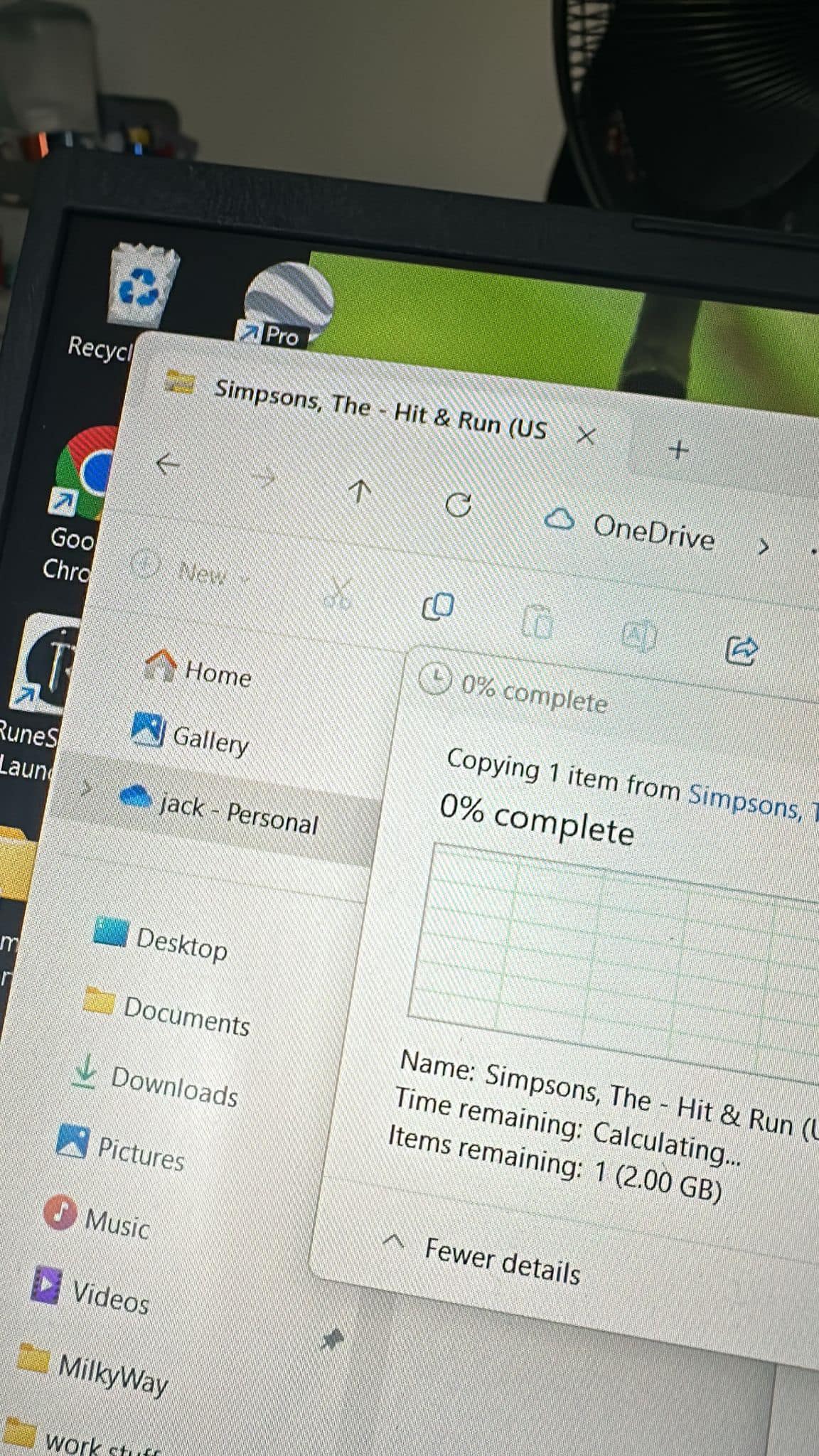Click the jack - Personal cloud icon

click(x=135, y=796)
